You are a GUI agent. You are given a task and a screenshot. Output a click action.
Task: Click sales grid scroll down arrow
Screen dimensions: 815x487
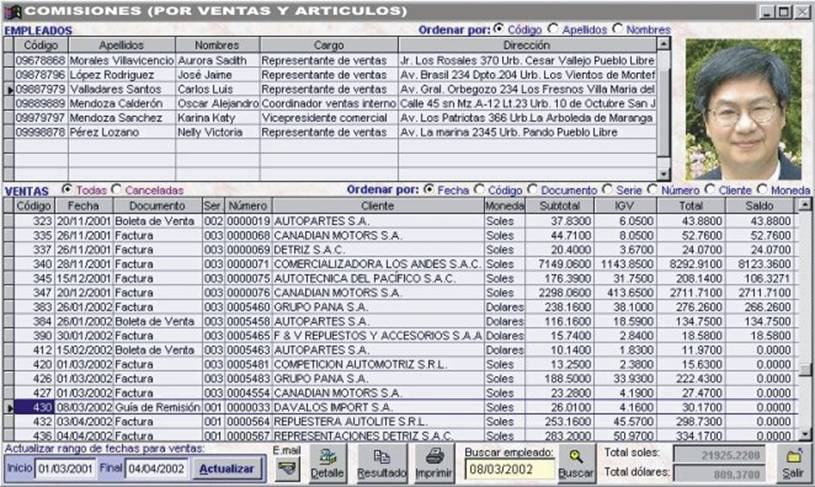coord(805,435)
